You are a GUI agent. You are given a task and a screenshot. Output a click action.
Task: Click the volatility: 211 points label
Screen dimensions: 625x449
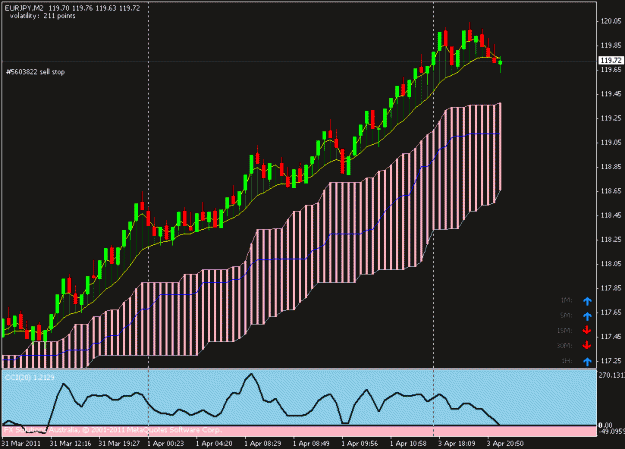pyautogui.click(x=43, y=16)
